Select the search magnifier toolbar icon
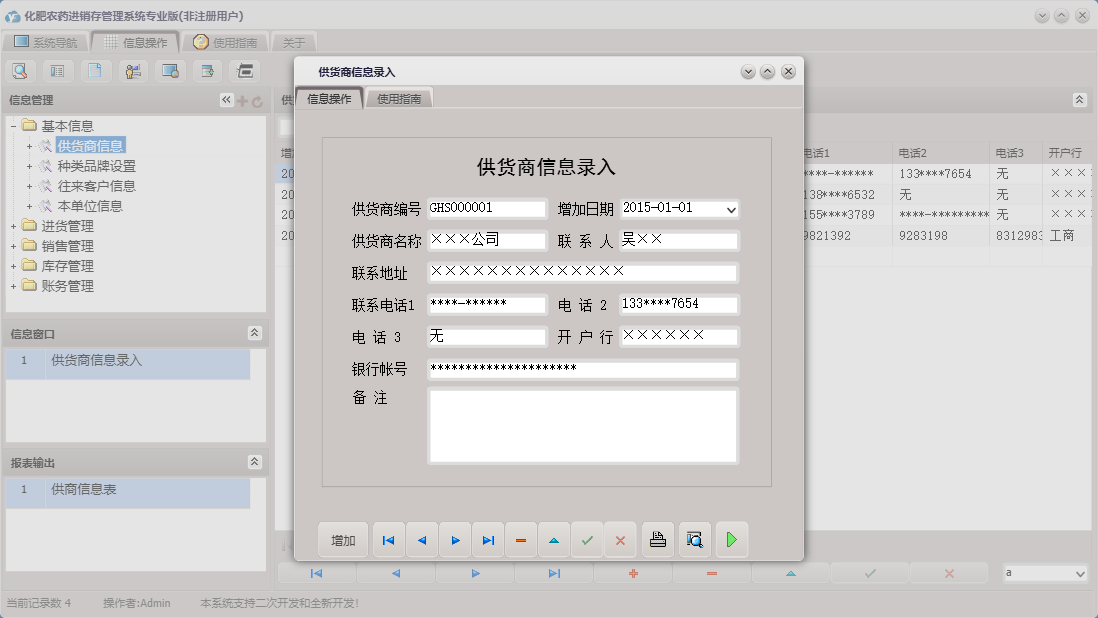 20,71
